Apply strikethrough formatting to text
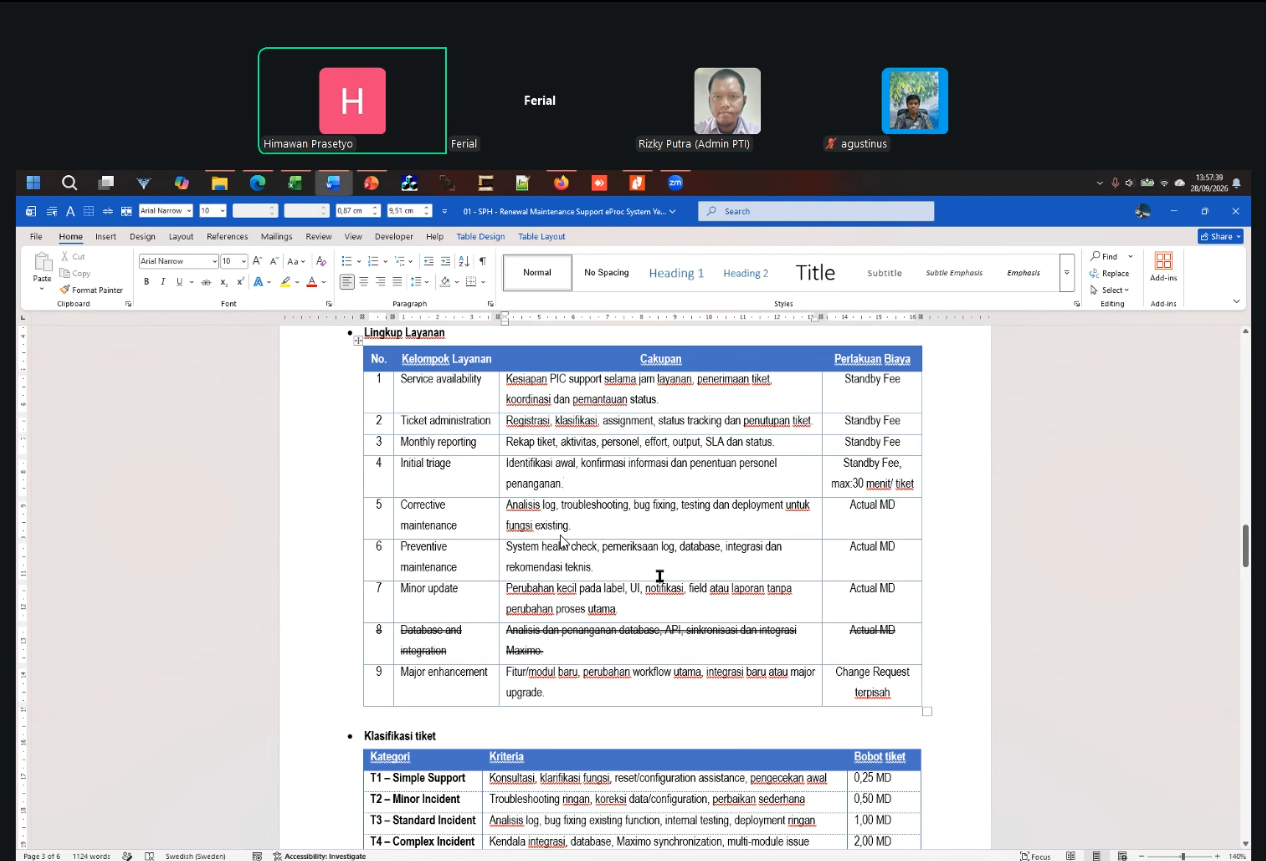Image resolution: width=1266 pixels, height=861 pixels. (207, 282)
